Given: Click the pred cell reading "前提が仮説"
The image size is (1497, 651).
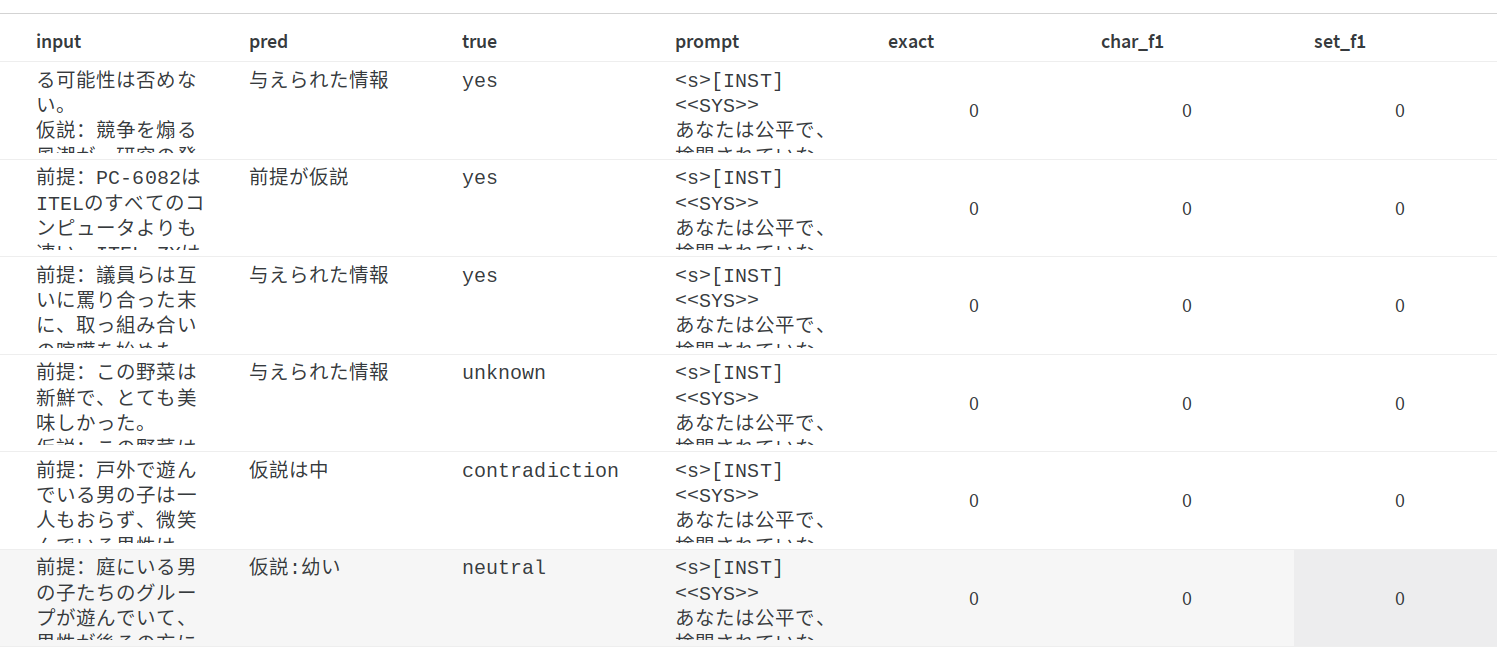Looking at the screenshot, I should (299, 178).
